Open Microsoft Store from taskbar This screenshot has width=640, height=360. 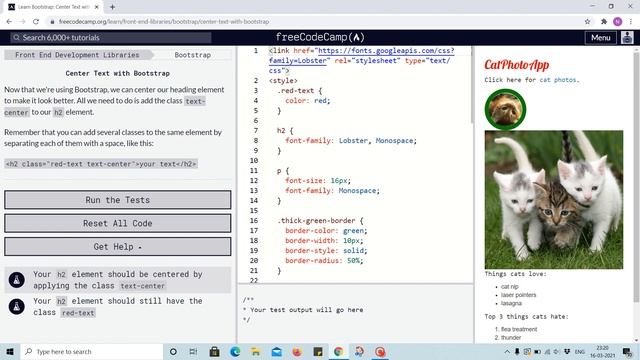tap(214, 351)
